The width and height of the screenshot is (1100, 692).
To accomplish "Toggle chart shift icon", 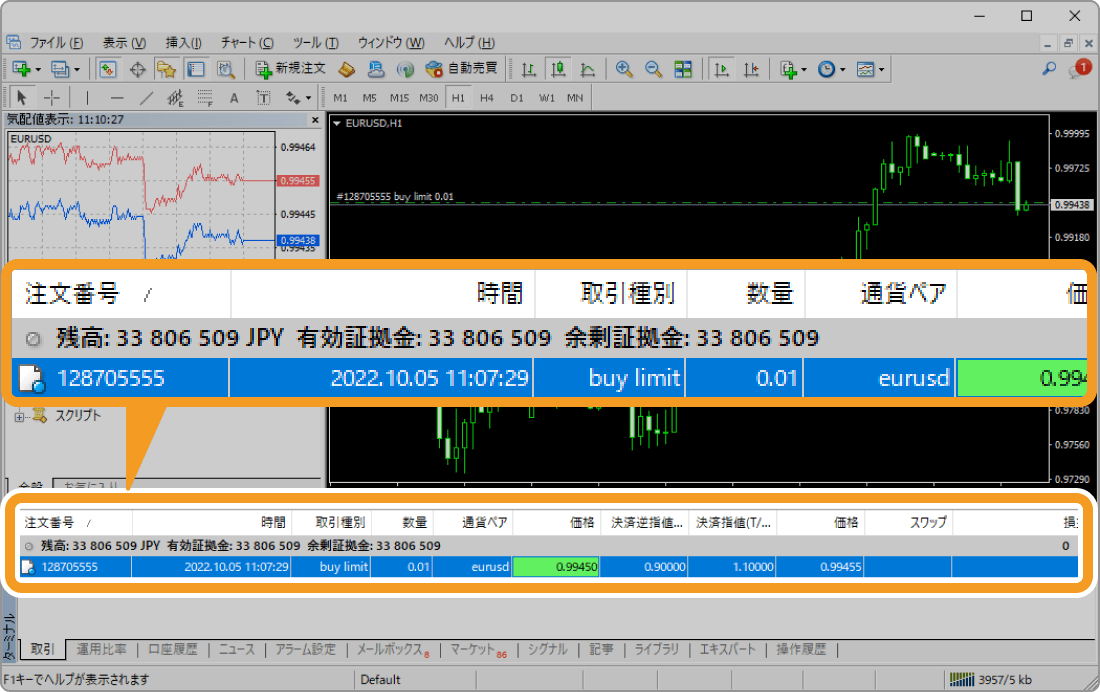I will (x=751, y=69).
